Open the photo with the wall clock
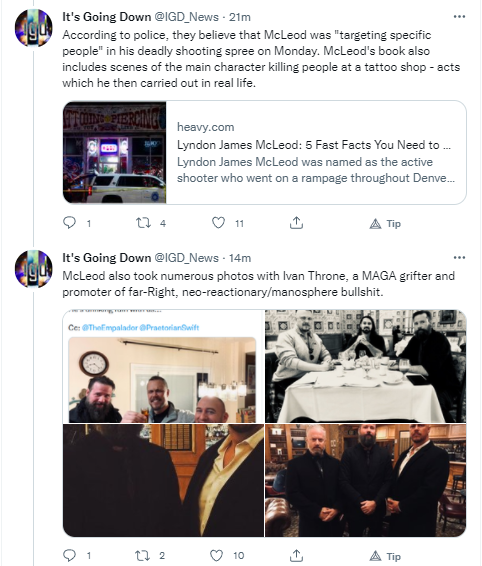This screenshot has height=566, width=482. [x=163, y=366]
